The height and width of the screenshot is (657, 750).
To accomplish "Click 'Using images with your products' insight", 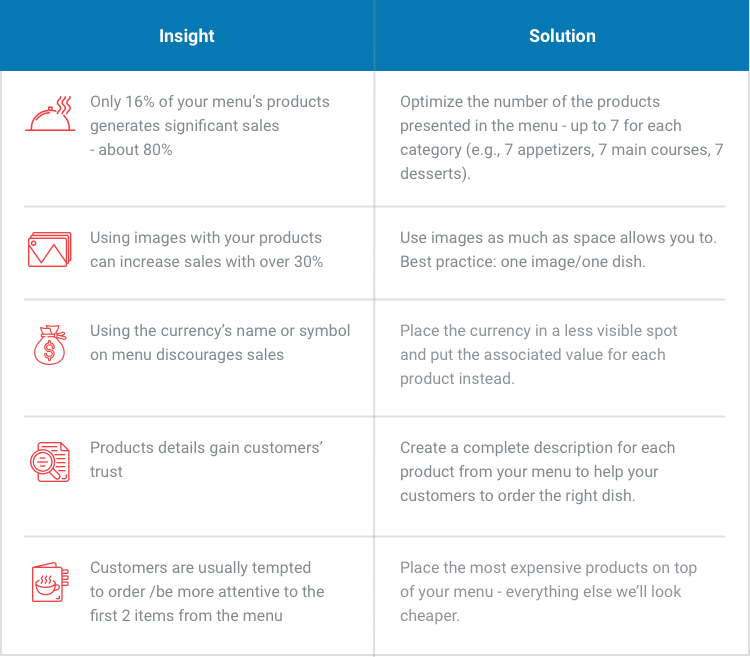I will [x=206, y=238].
